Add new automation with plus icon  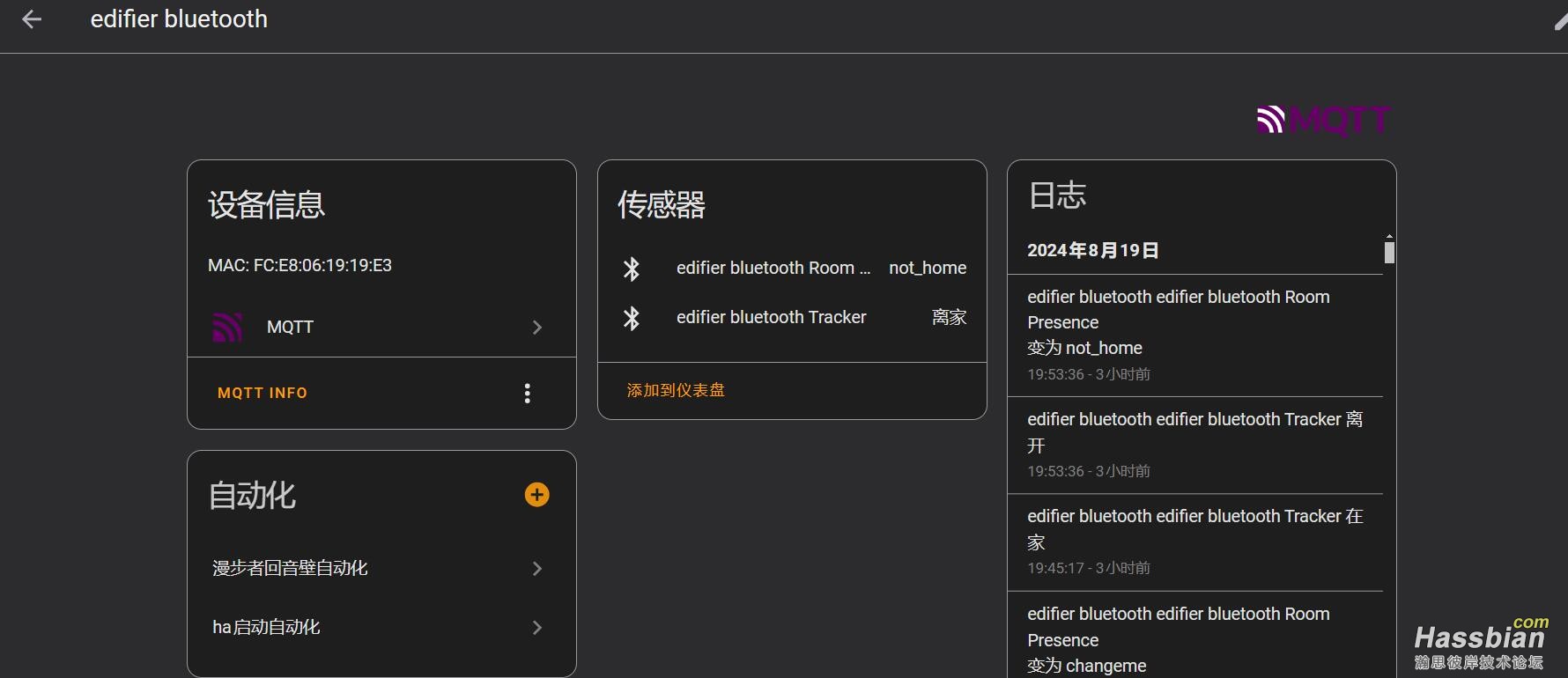[537, 495]
